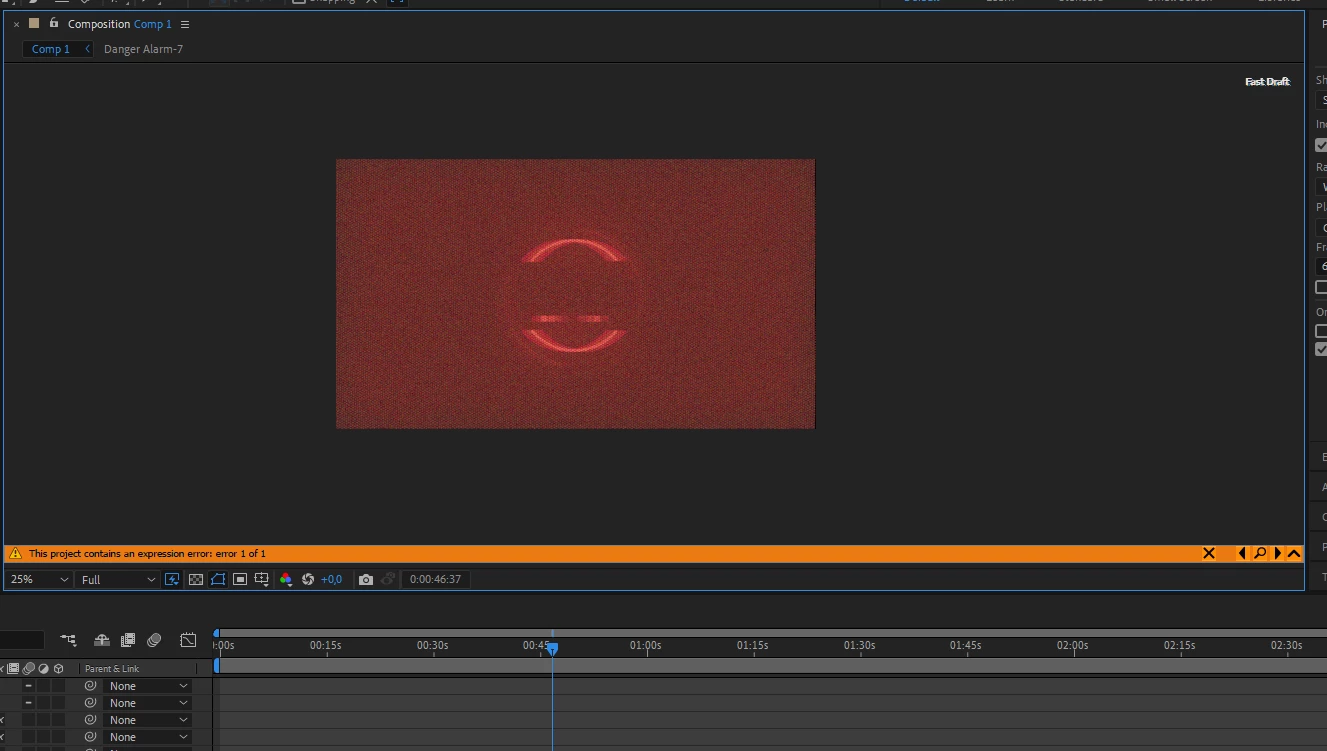The height and width of the screenshot is (751, 1327).
Task: Open first layer's parent None dropdown
Action: pos(147,686)
